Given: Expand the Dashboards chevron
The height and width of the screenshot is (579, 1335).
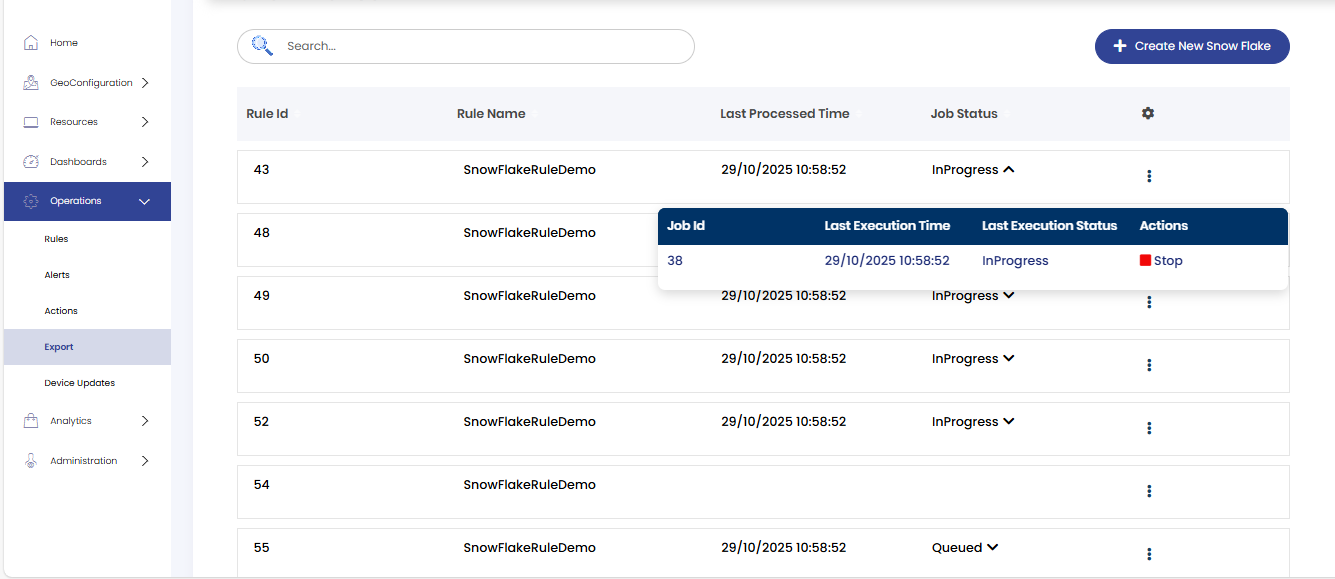Looking at the screenshot, I should point(145,162).
